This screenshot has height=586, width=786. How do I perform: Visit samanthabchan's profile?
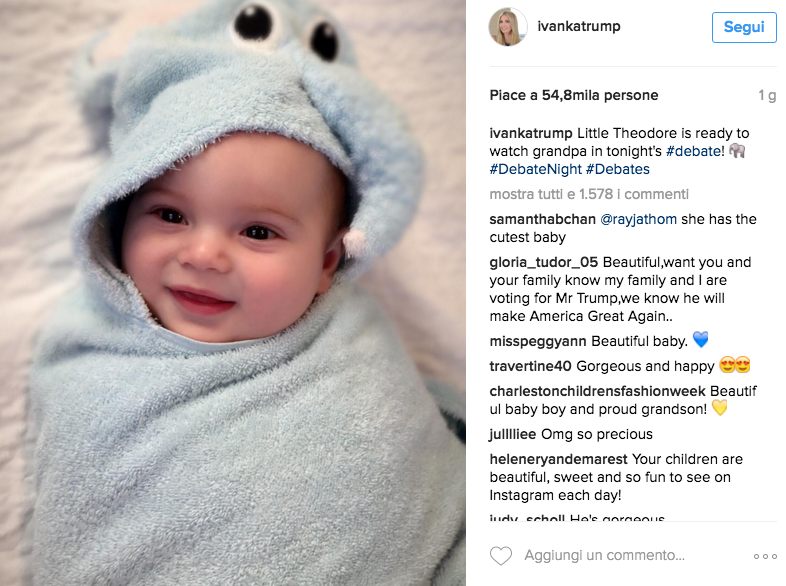coord(542,219)
